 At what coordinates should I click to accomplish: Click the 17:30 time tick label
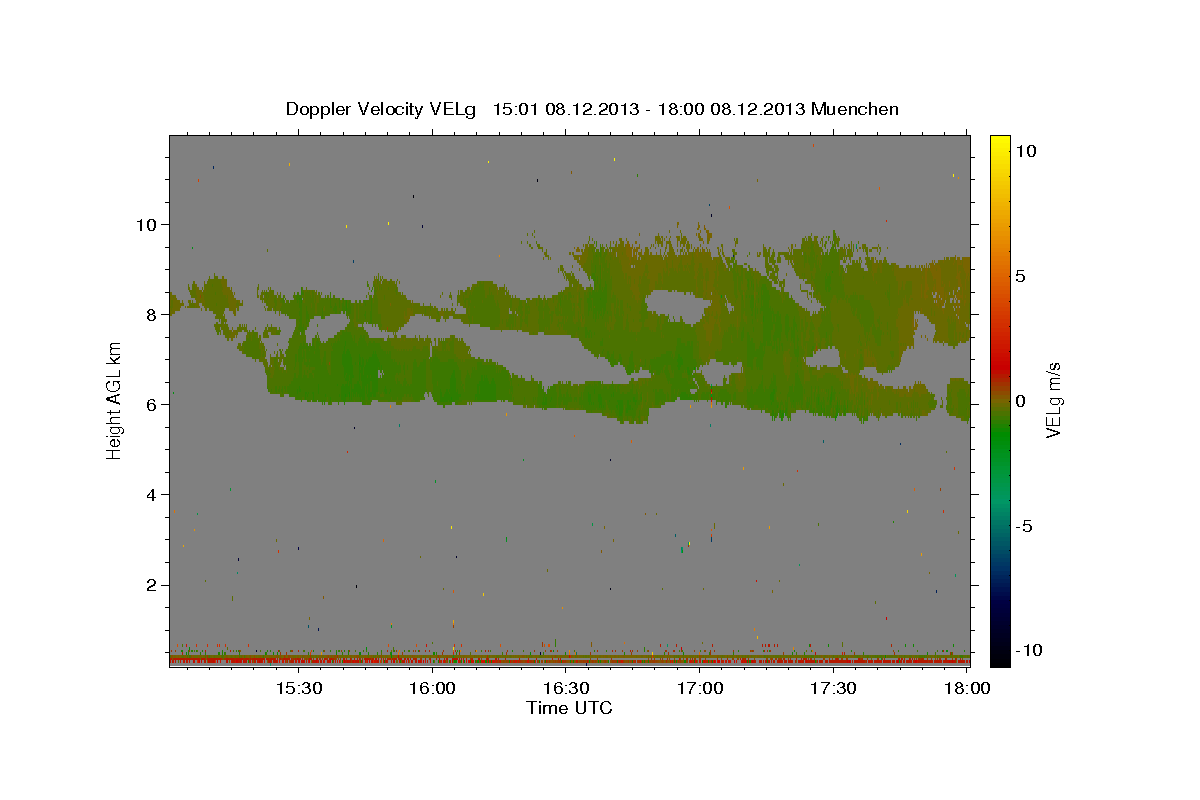click(833, 688)
